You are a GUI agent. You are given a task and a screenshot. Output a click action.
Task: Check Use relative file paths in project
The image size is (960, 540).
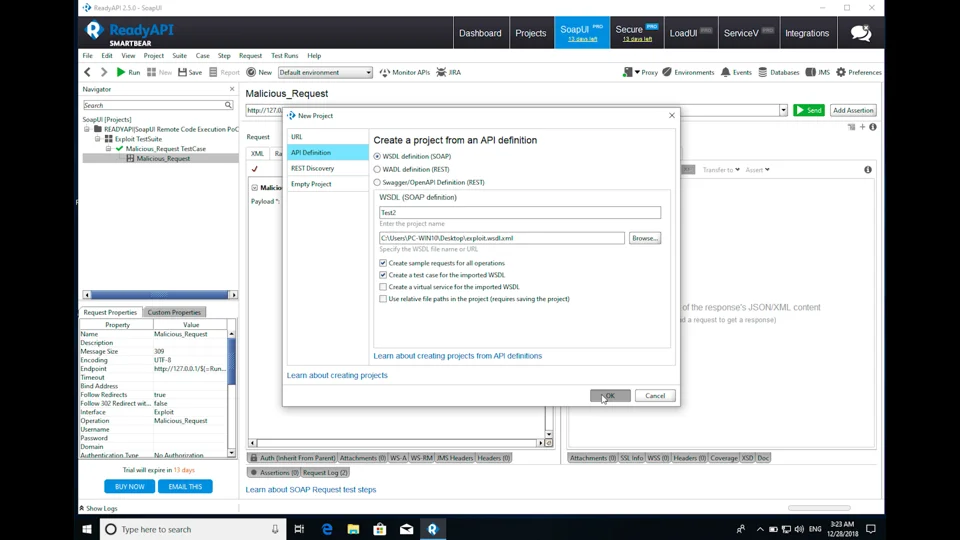[x=383, y=299]
